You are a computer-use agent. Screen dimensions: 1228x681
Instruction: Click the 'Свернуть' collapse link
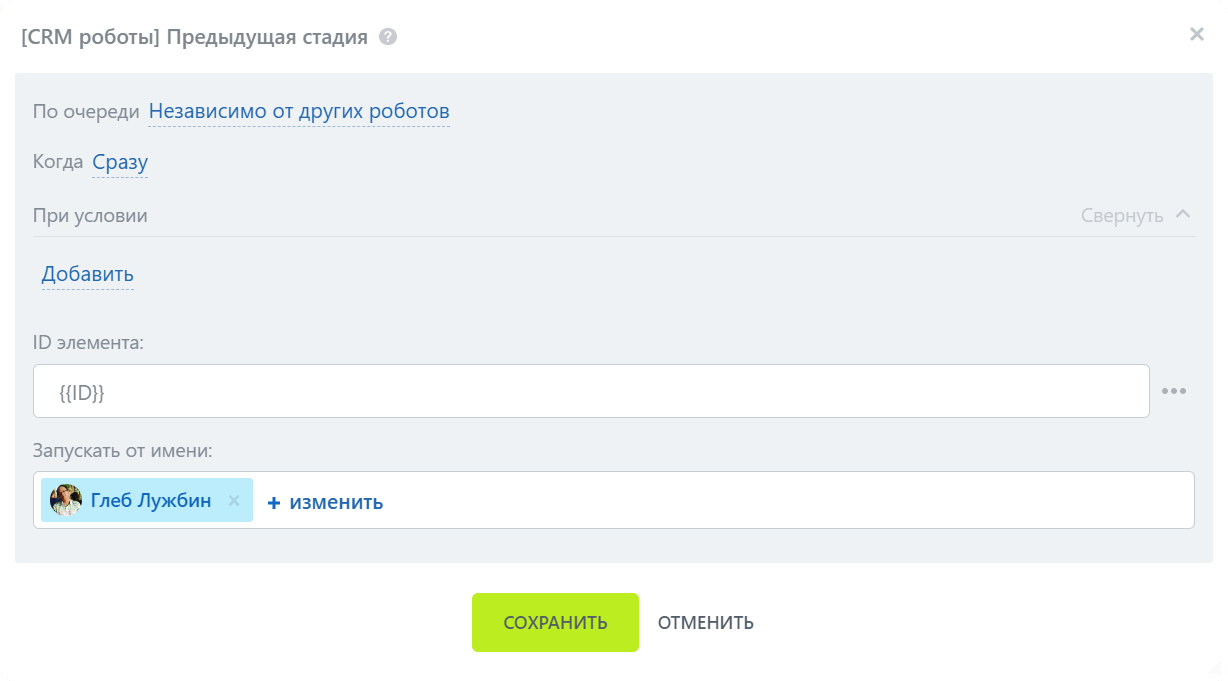[x=1122, y=215]
